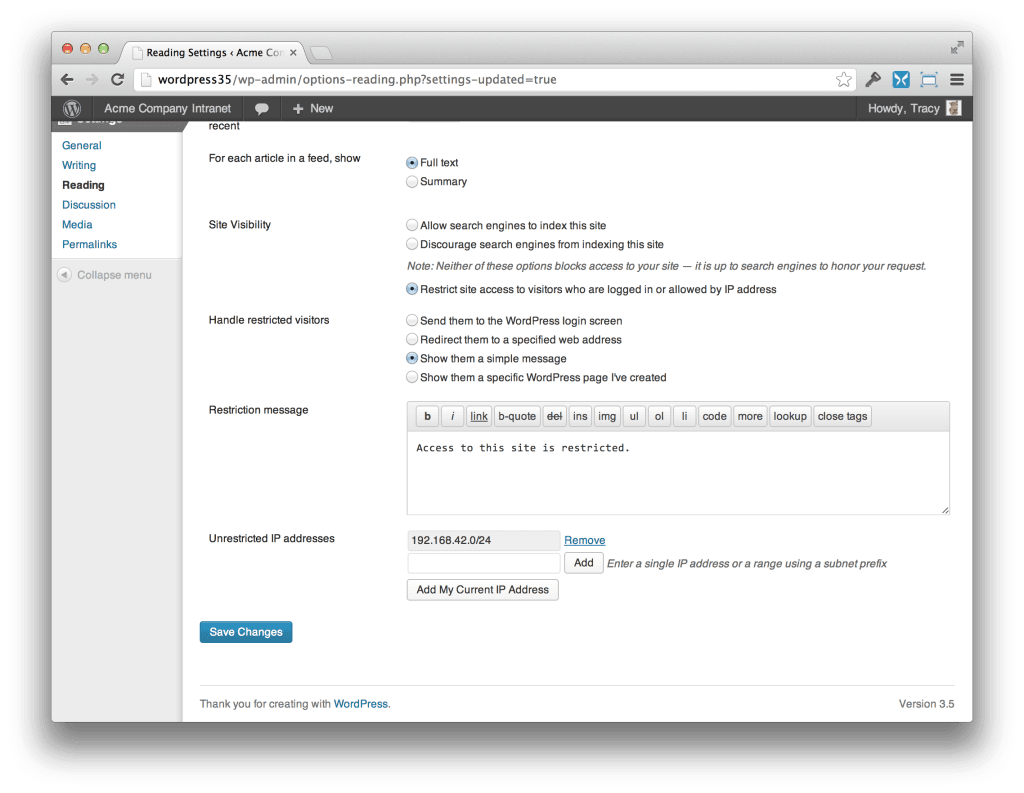Insert an image using the img button
The width and height of the screenshot is (1024, 793).
[x=607, y=416]
